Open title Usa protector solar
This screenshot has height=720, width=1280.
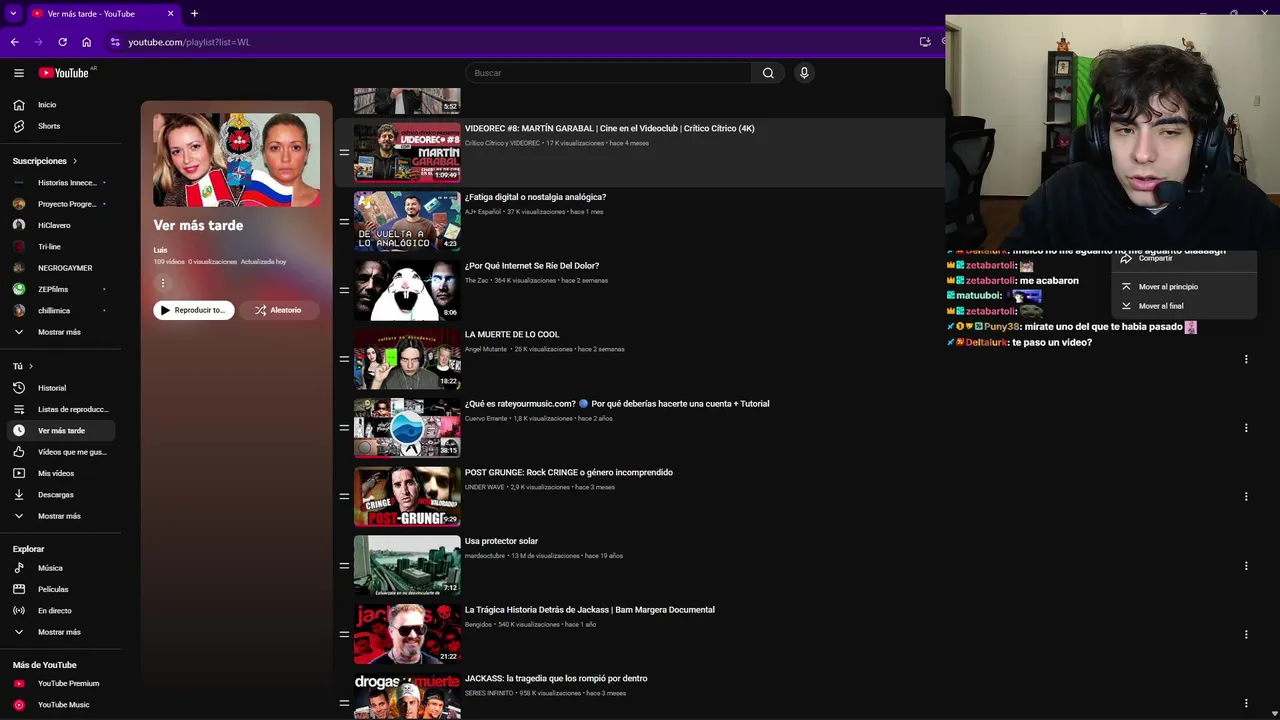point(501,541)
